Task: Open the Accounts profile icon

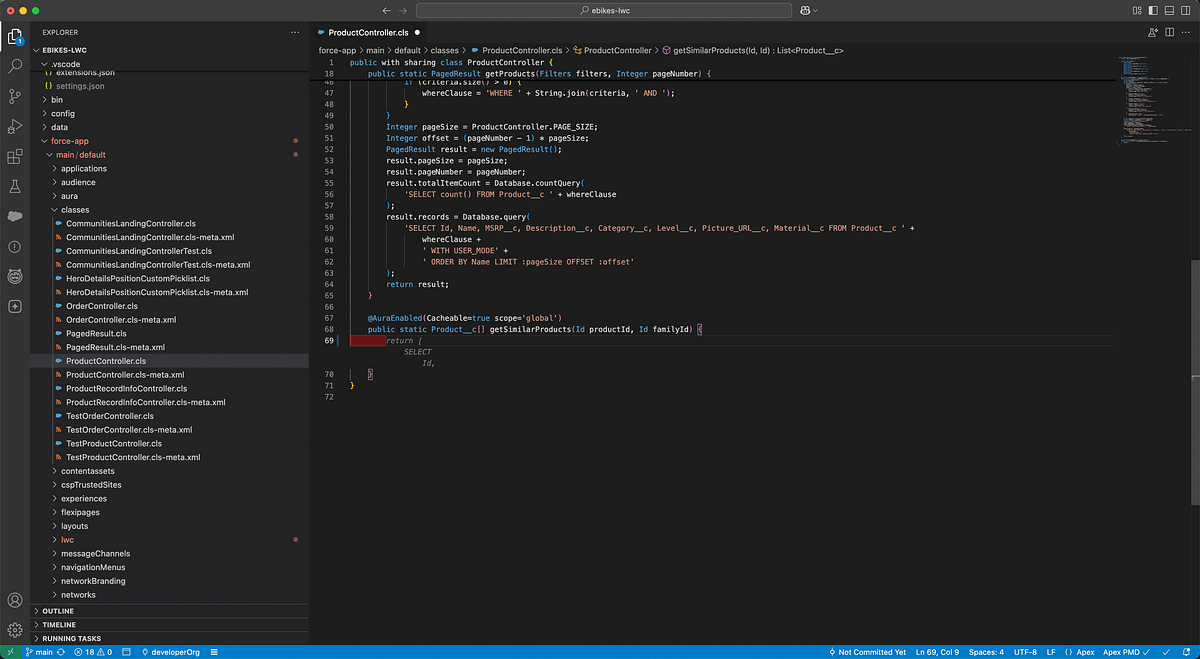Action: pos(15,601)
